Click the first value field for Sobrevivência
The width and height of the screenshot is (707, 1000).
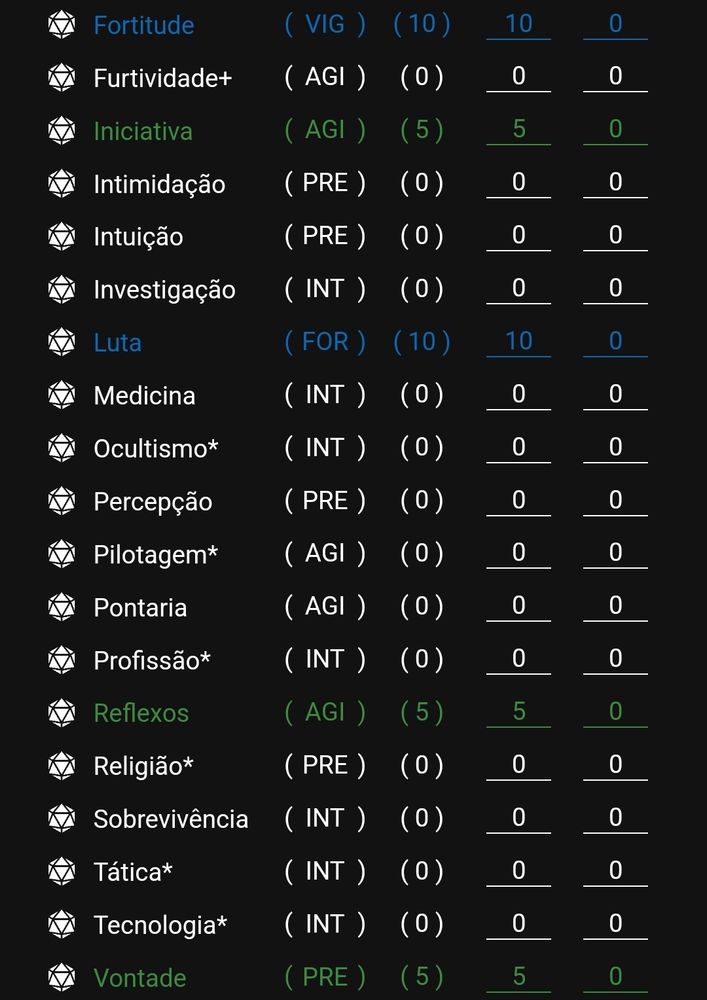pos(518,819)
